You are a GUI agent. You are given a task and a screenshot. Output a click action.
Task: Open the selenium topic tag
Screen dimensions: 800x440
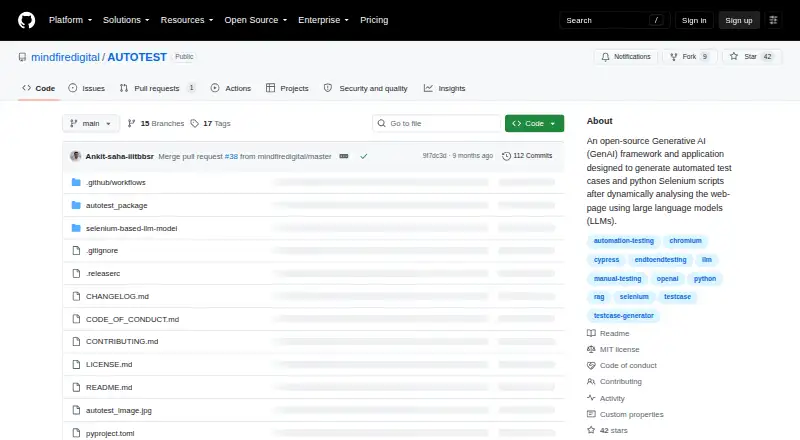click(x=634, y=297)
